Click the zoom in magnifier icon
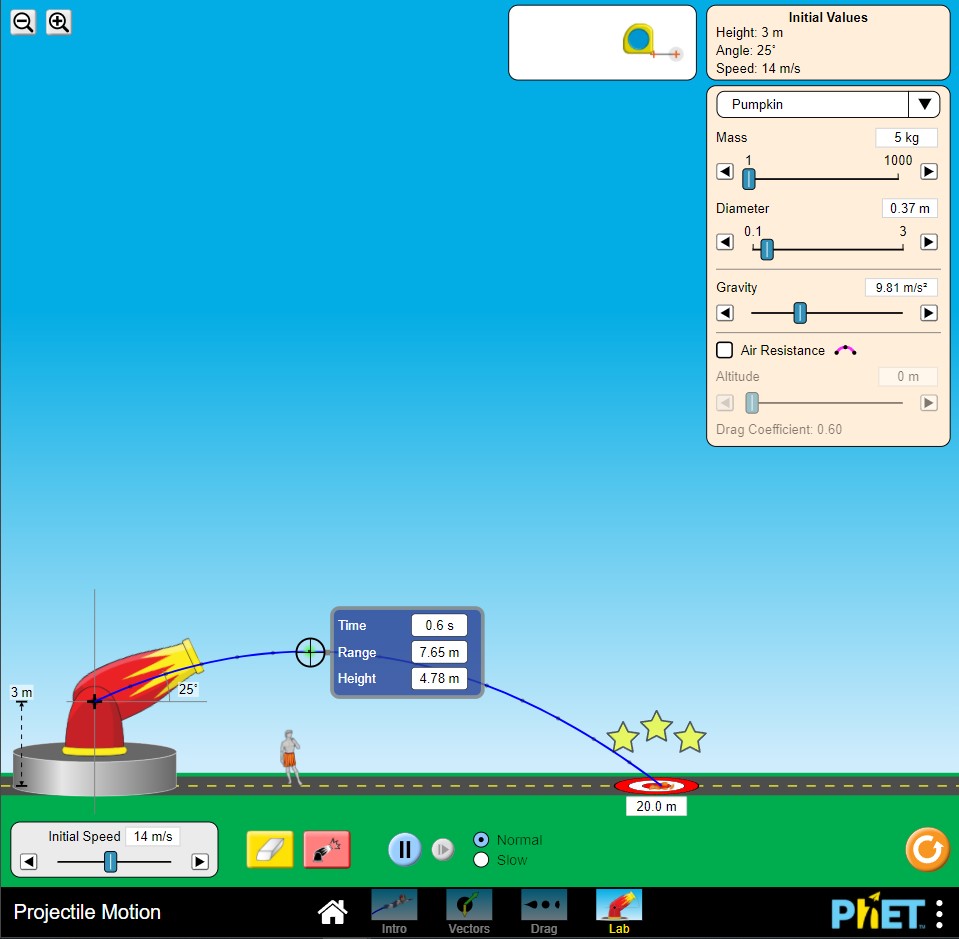Screen dimensions: 959x939 point(59,22)
